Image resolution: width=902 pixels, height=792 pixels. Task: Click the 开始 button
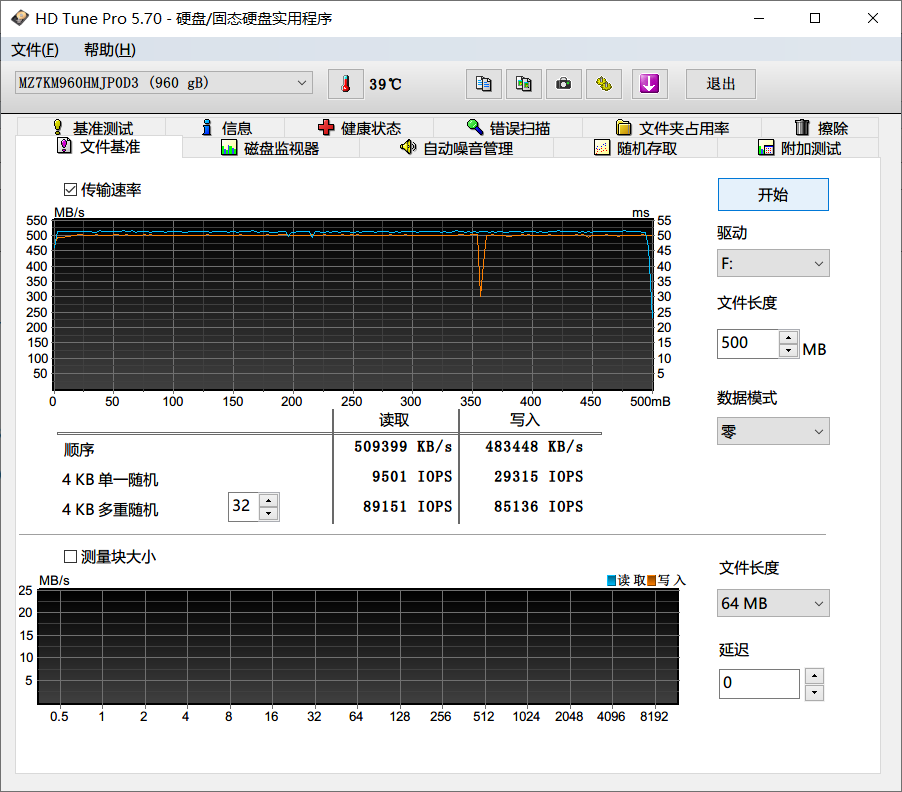(x=773, y=194)
